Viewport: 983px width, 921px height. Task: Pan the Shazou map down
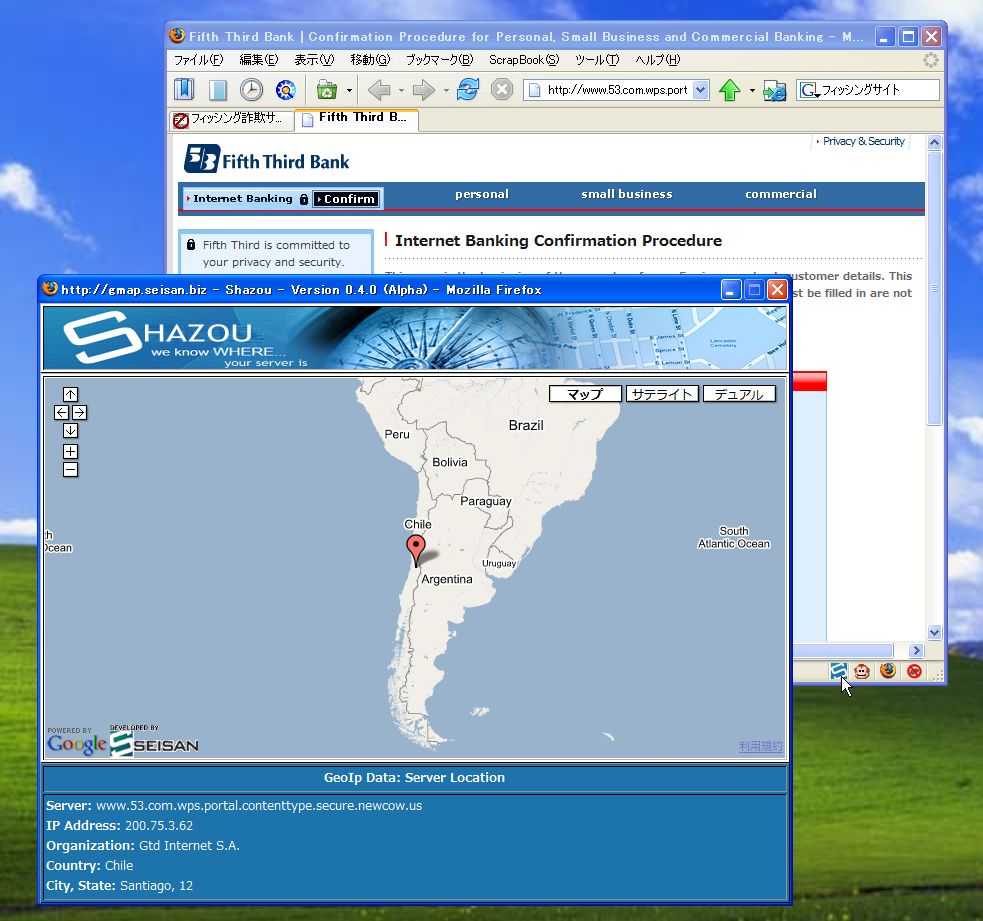pos(70,431)
